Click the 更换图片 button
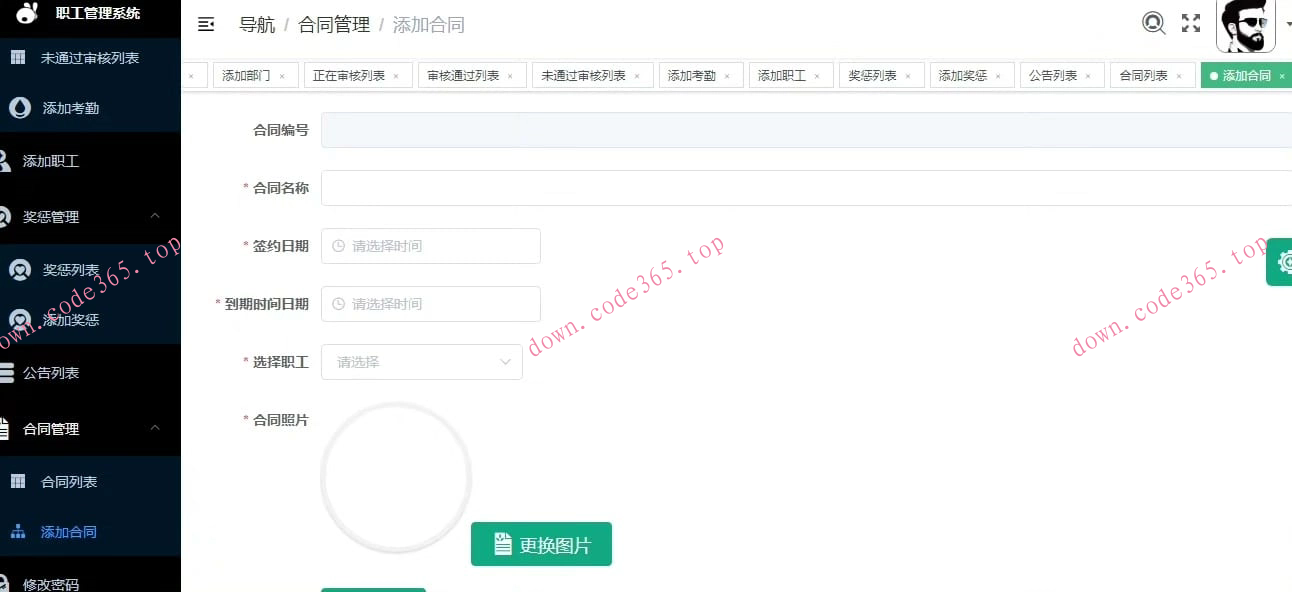Screen dimensions: 1292x592 coord(541,544)
